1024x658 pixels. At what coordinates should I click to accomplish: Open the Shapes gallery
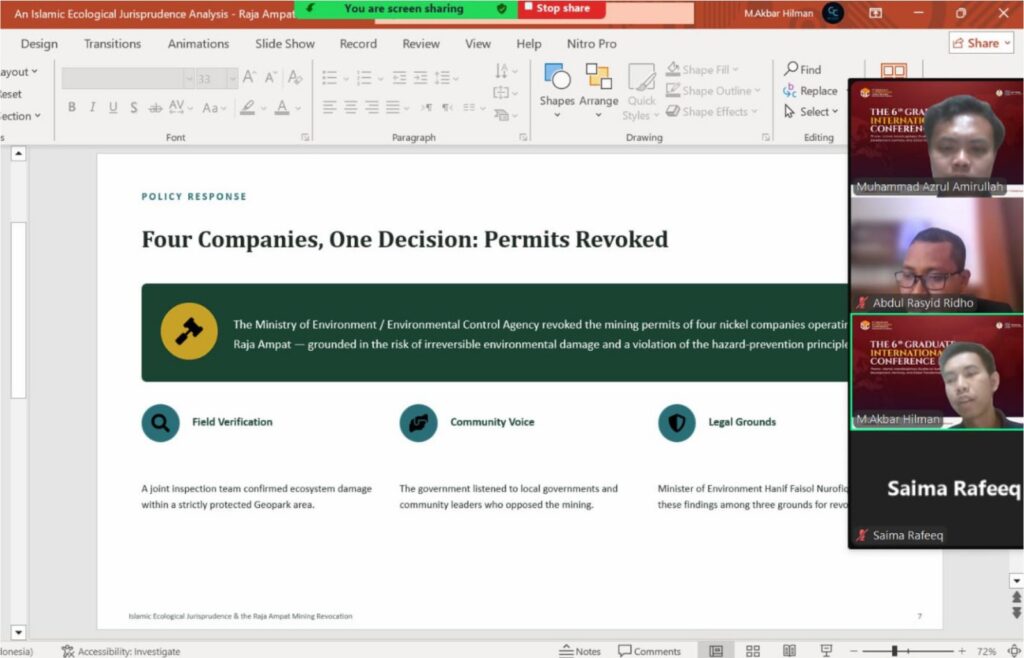[557, 91]
